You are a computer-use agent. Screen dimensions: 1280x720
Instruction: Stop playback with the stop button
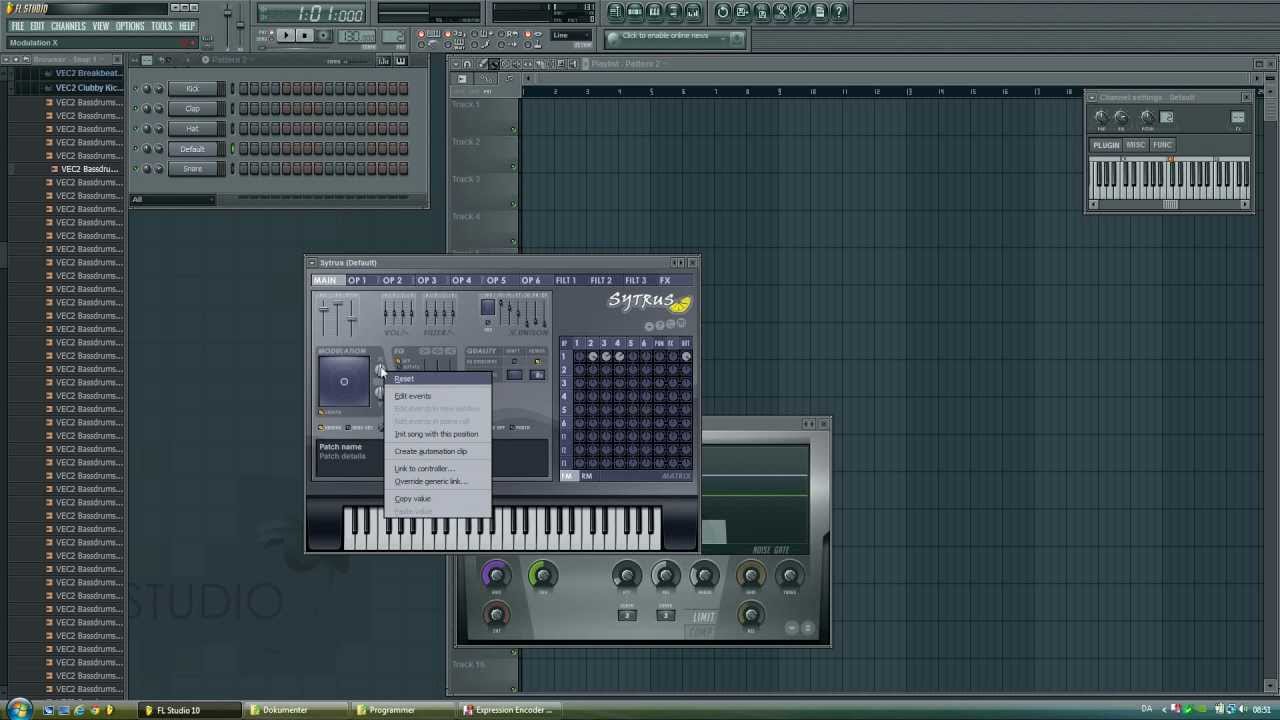[x=305, y=35]
